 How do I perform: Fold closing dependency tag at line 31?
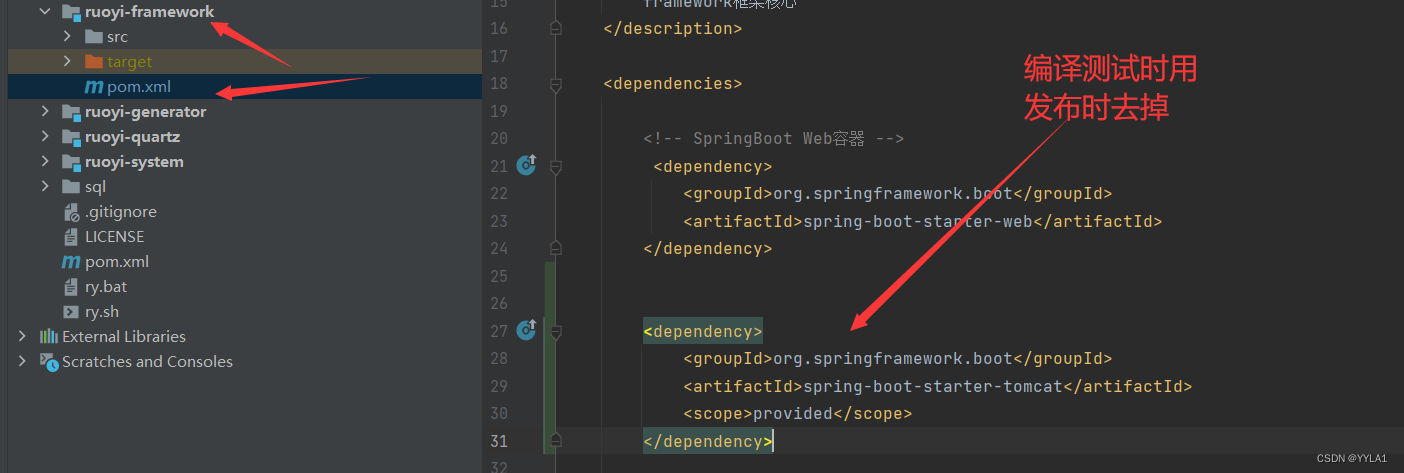click(x=556, y=441)
